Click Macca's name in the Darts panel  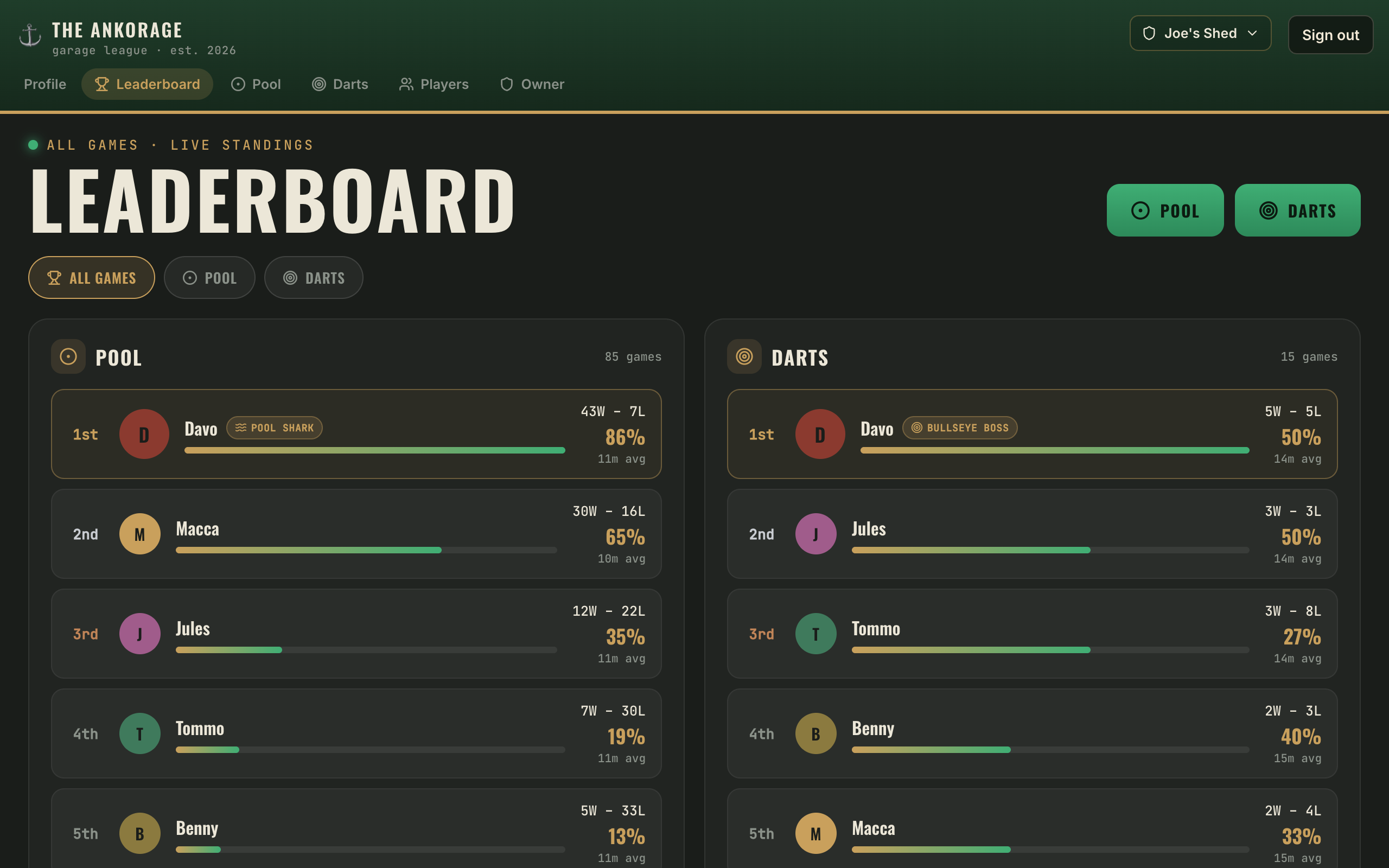point(874,828)
